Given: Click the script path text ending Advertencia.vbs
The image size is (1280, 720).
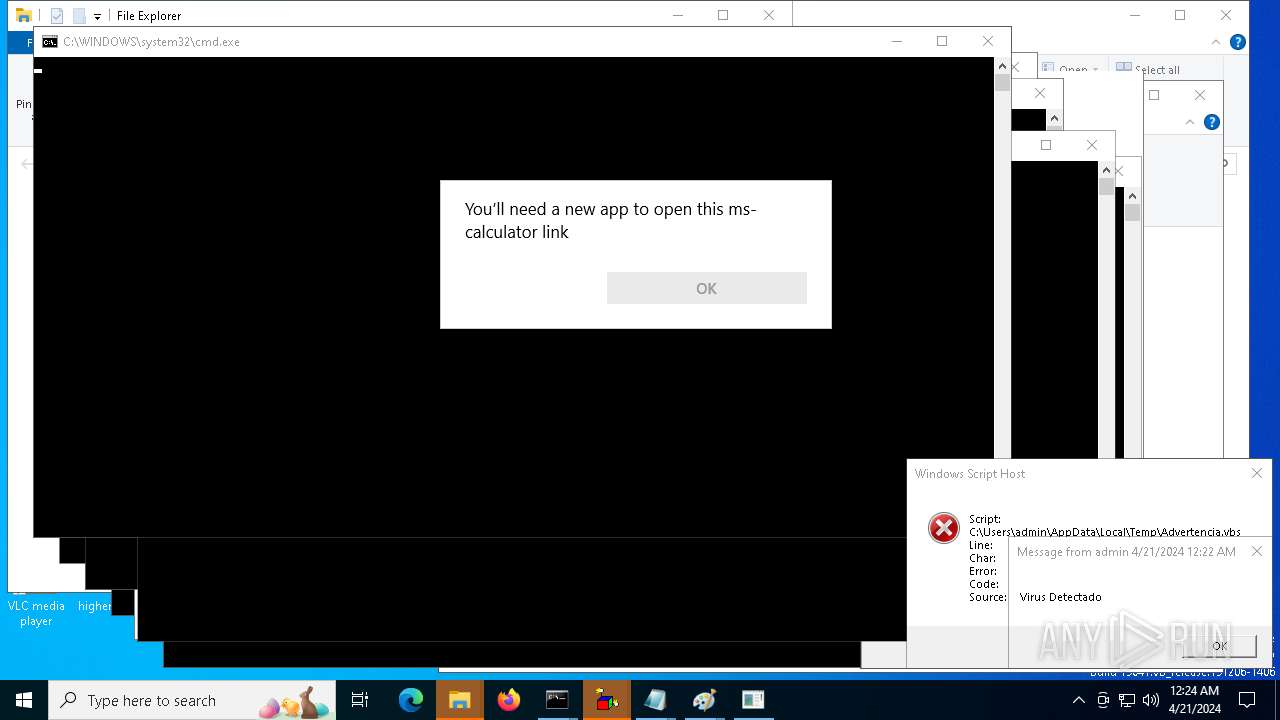Looking at the screenshot, I should (x=1105, y=532).
